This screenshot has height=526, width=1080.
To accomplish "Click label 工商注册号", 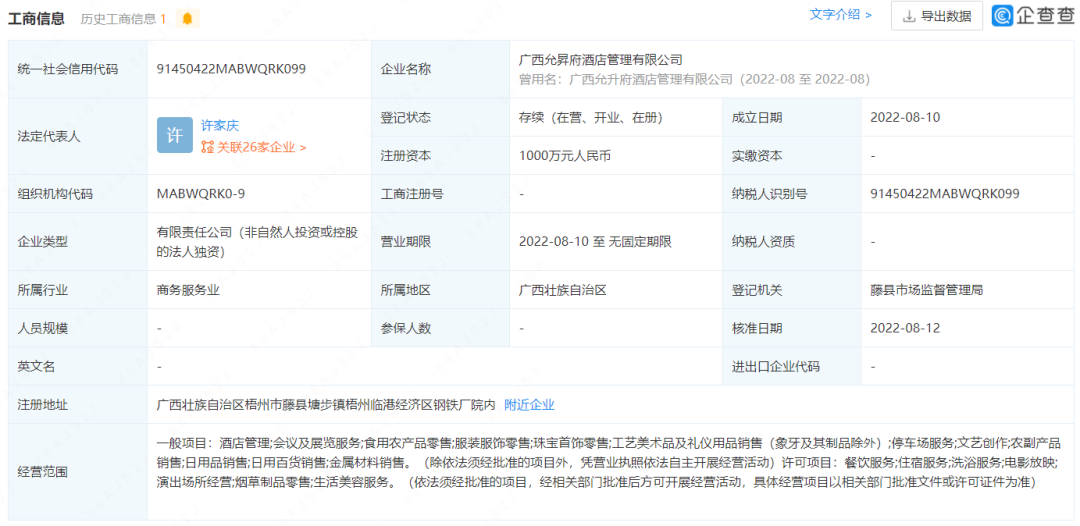I will pos(413,193).
